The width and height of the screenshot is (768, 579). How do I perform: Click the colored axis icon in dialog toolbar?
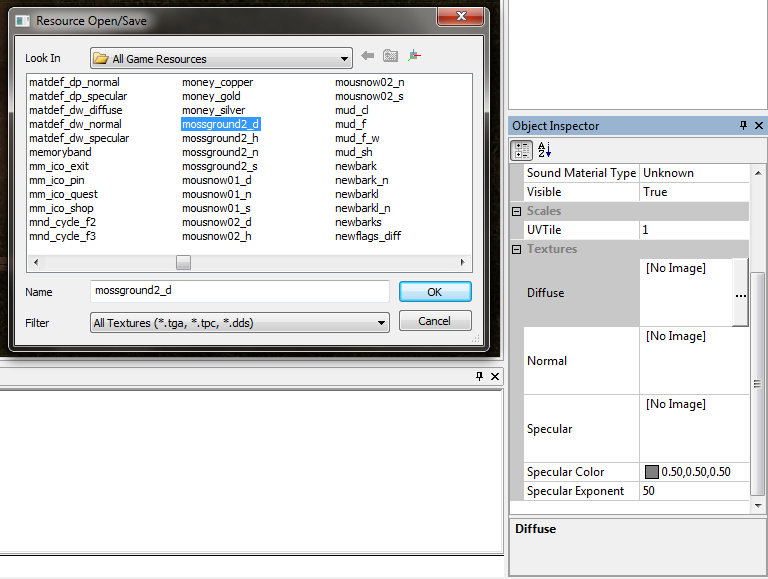[x=415, y=57]
